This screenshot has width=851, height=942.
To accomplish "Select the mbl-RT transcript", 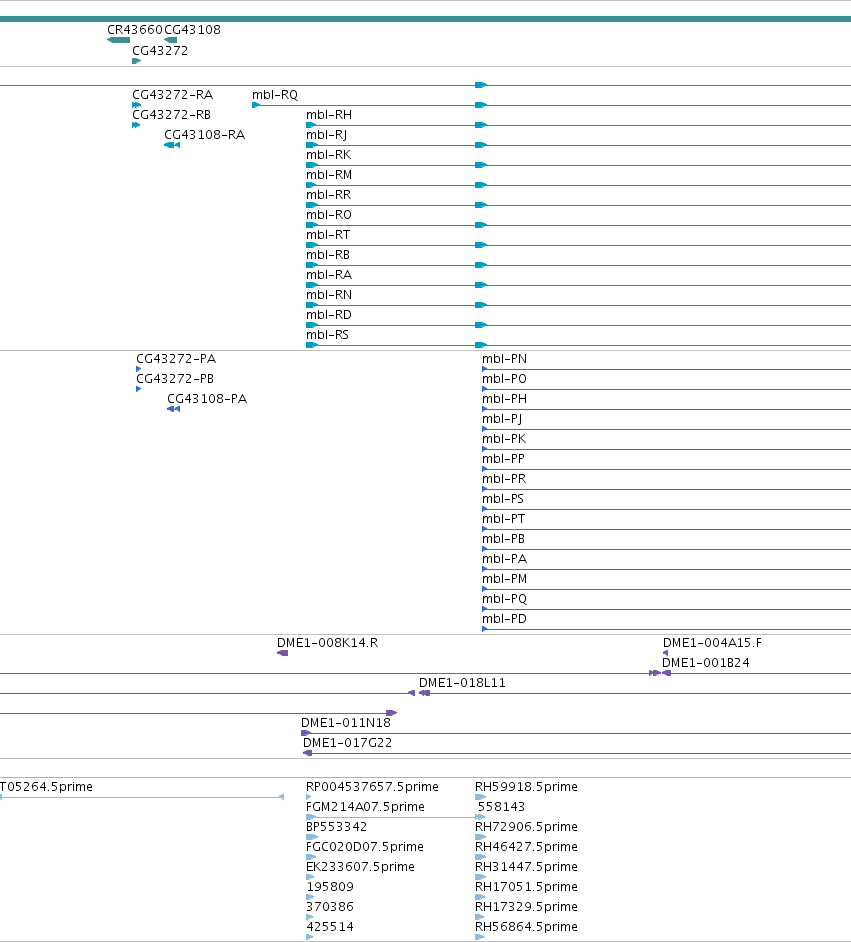I will click(328, 234).
